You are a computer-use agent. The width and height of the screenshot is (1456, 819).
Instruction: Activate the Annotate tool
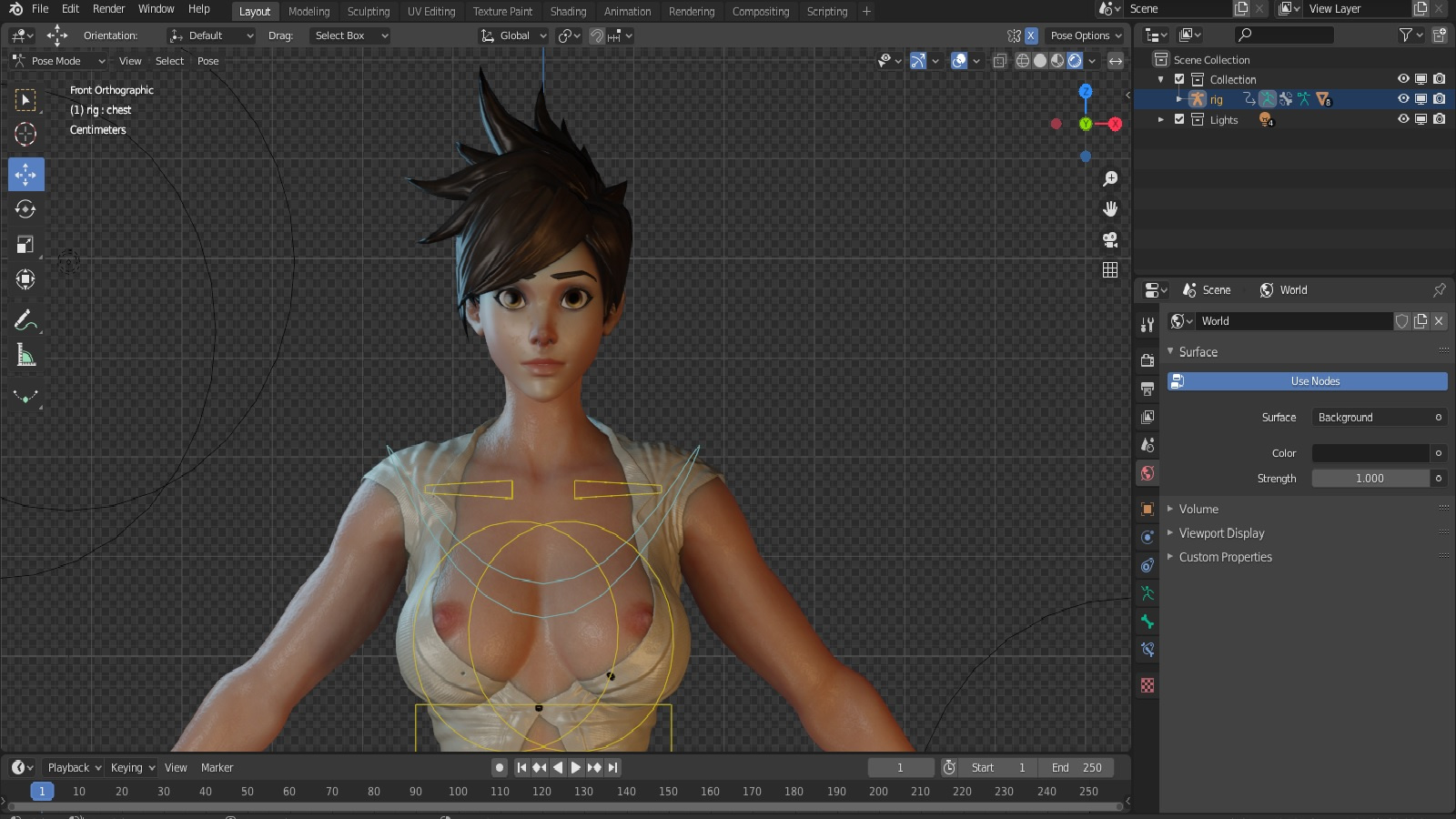click(x=25, y=320)
